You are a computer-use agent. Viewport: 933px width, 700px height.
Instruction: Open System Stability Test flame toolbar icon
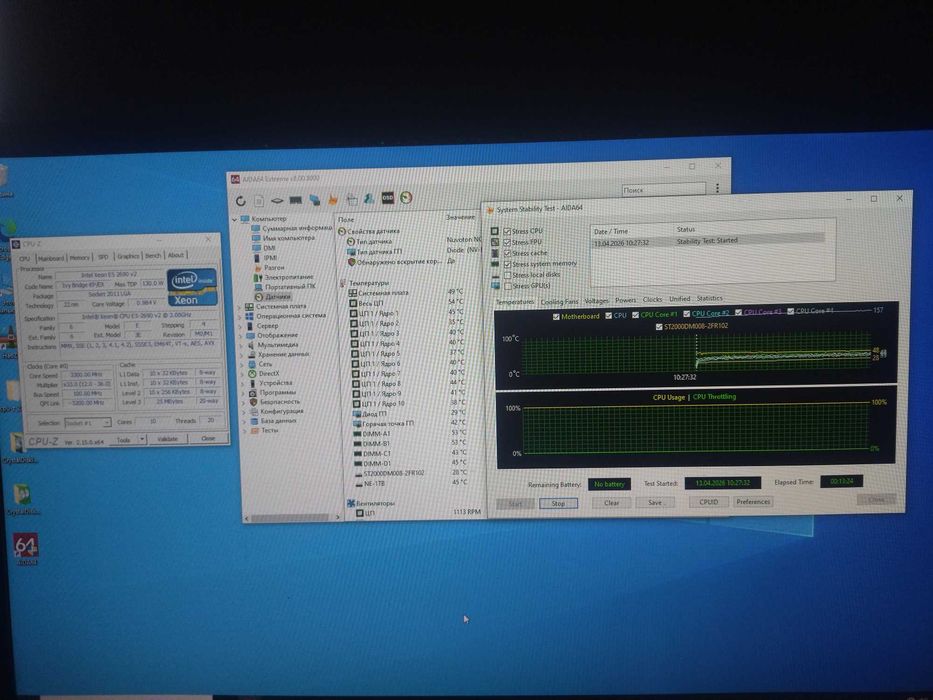333,199
